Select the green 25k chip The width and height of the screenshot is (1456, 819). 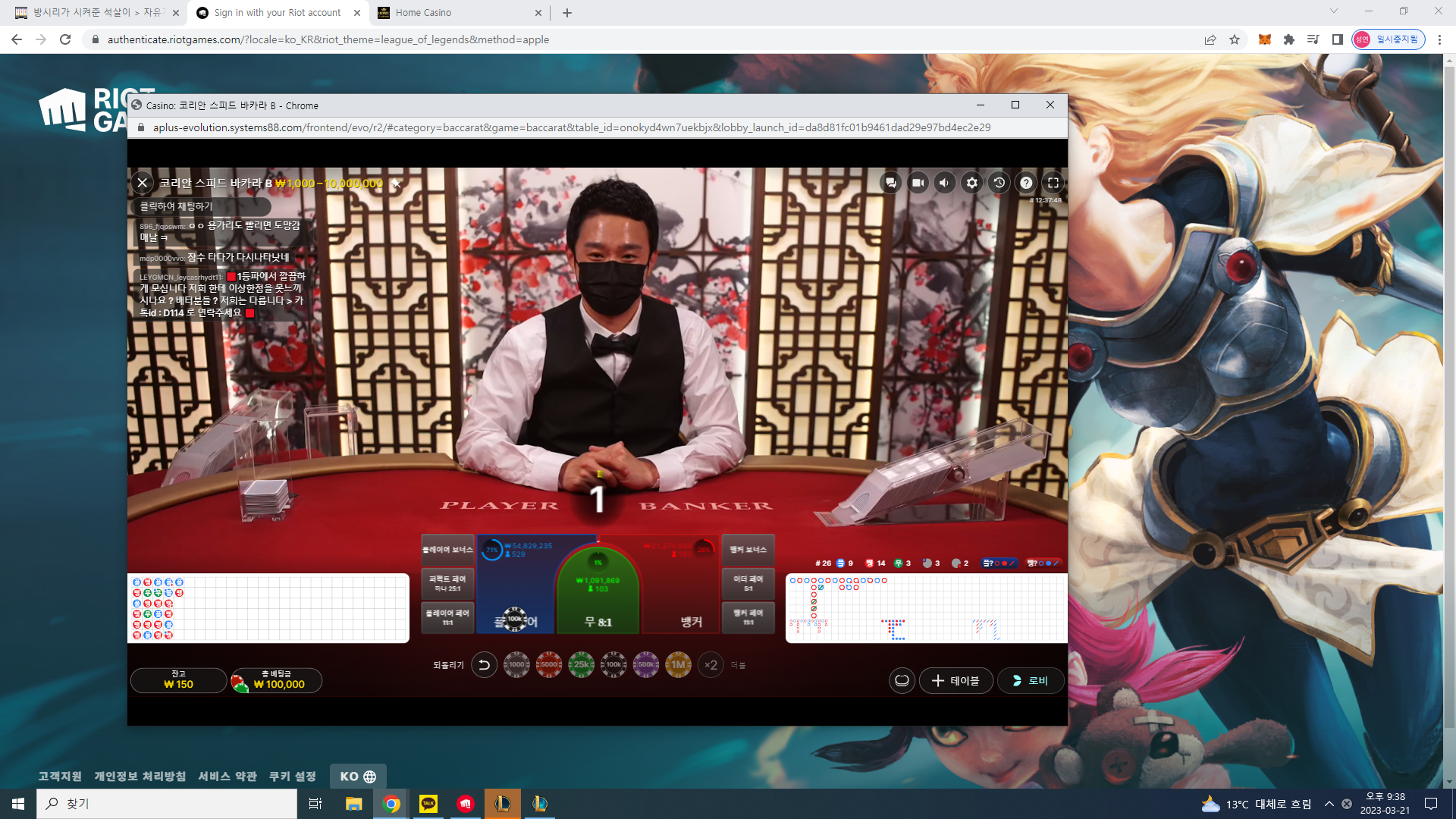(582, 665)
